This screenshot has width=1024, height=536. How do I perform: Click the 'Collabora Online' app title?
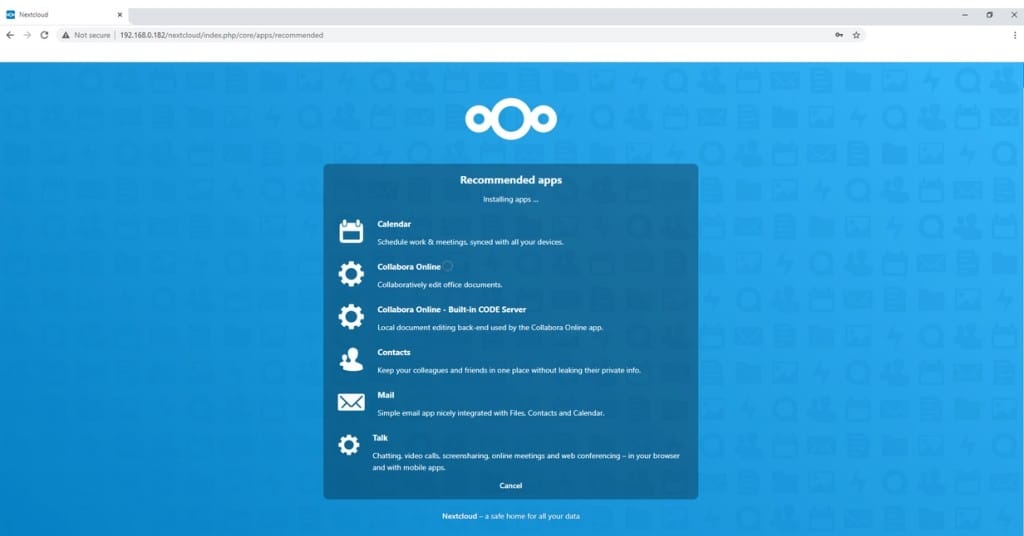tap(409, 266)
